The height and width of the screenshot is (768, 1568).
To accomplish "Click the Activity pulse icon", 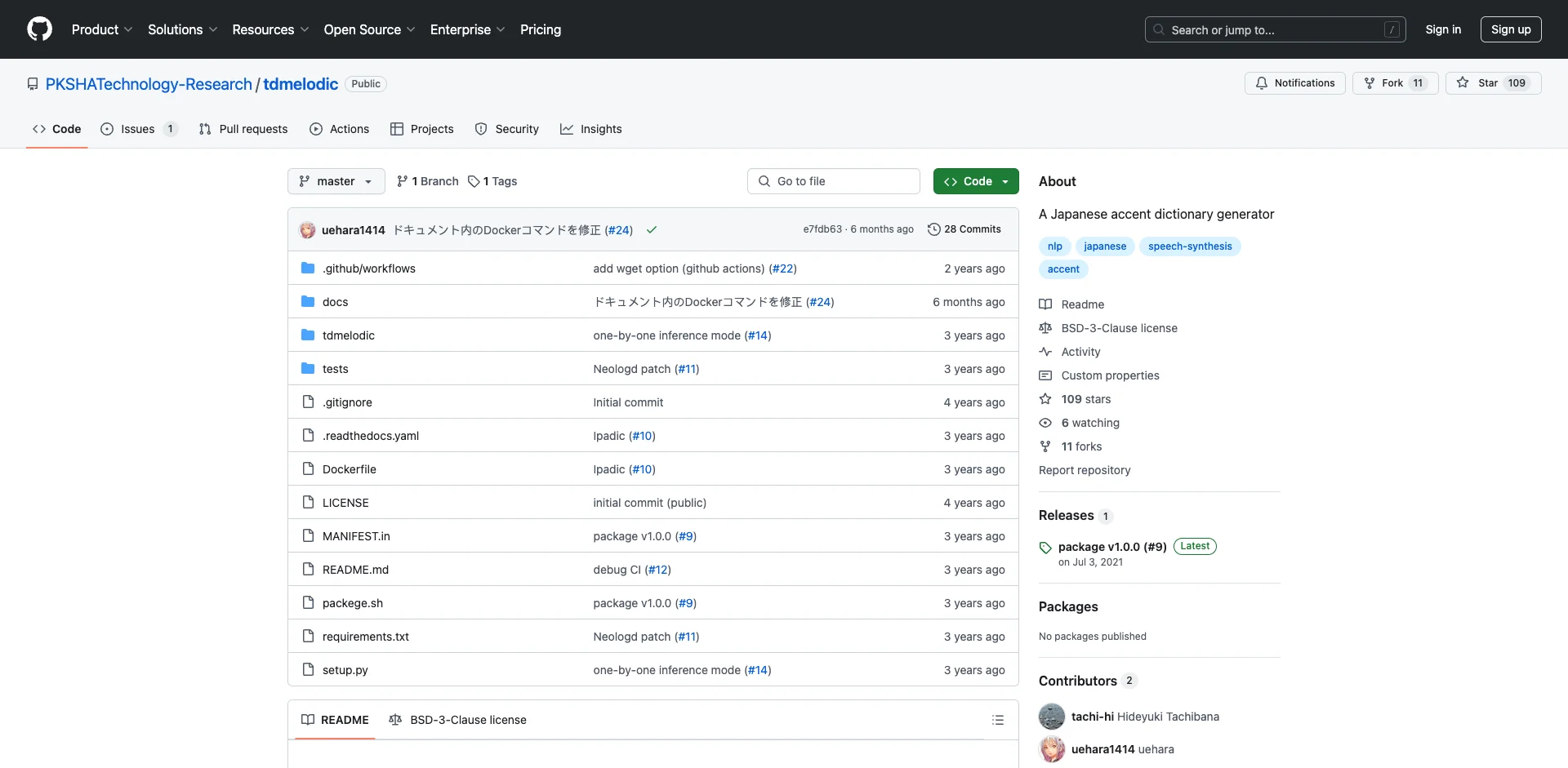I will pos(1045,352).
